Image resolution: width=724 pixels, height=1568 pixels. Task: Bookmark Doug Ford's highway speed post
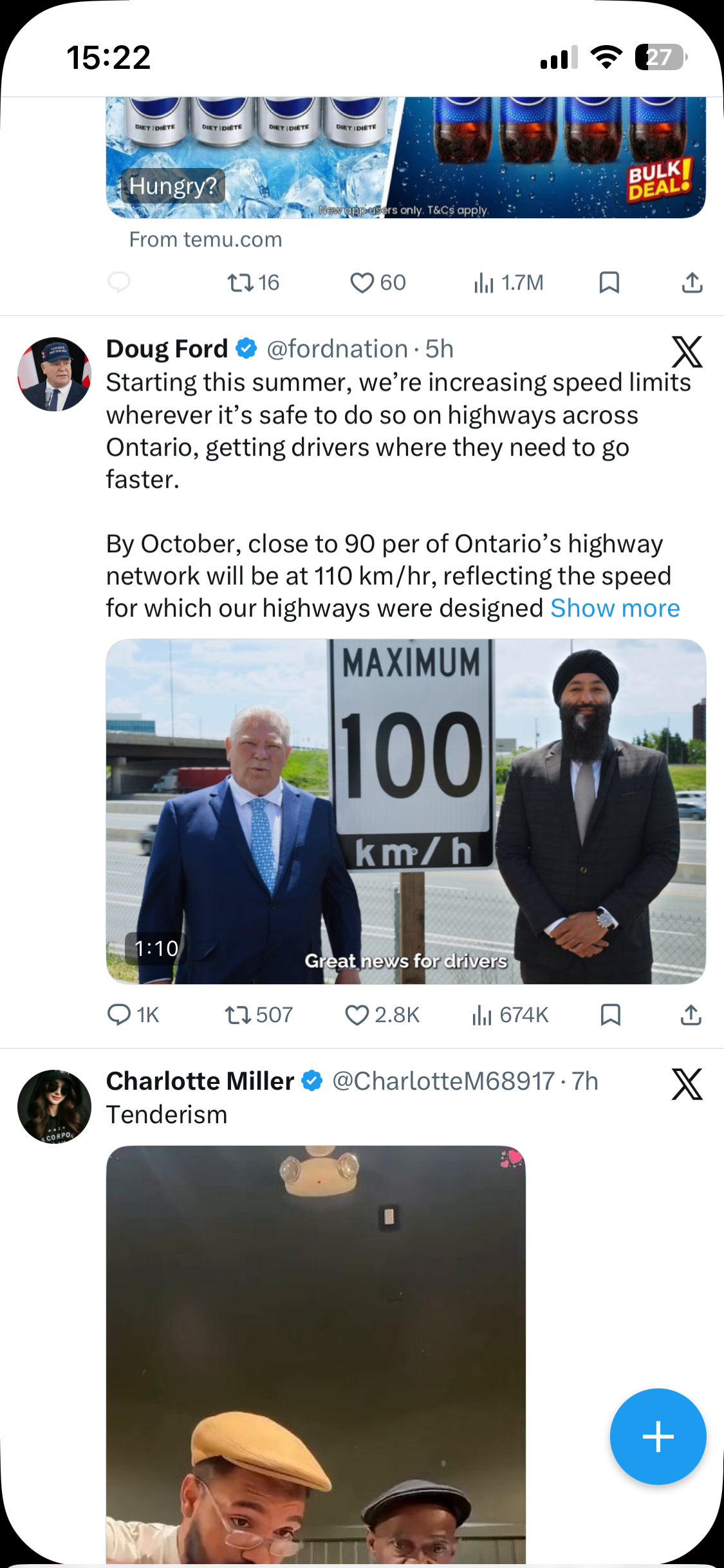tap(610, 1015)
